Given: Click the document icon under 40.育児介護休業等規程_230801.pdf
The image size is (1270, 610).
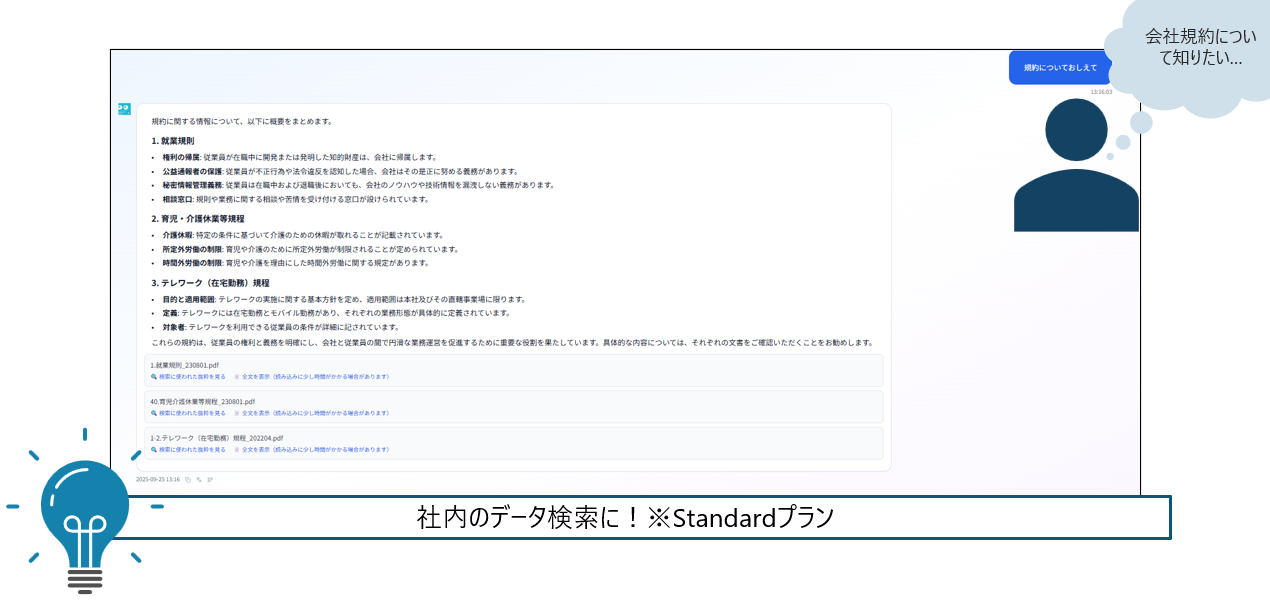Looking at the screenshot, I should point(237,413).
